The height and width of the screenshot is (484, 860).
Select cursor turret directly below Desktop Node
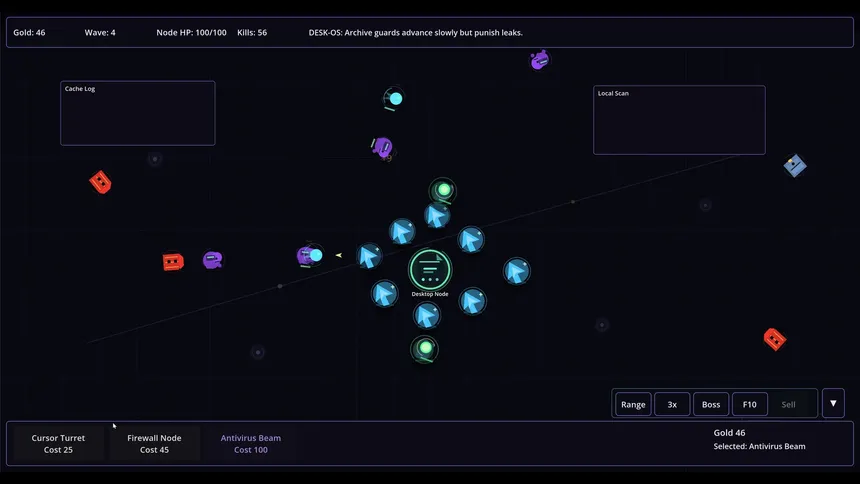coord(427,316)
